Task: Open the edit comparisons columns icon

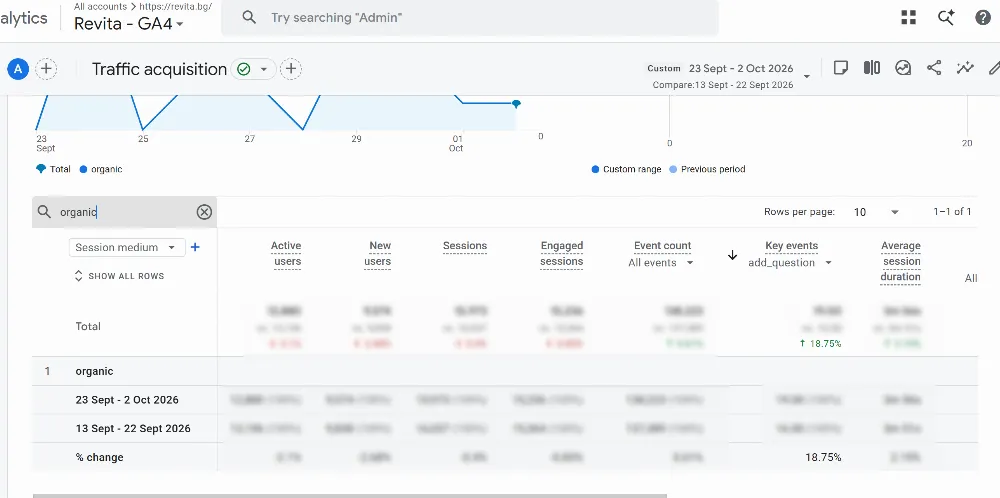Action: [x=872, y=68]
